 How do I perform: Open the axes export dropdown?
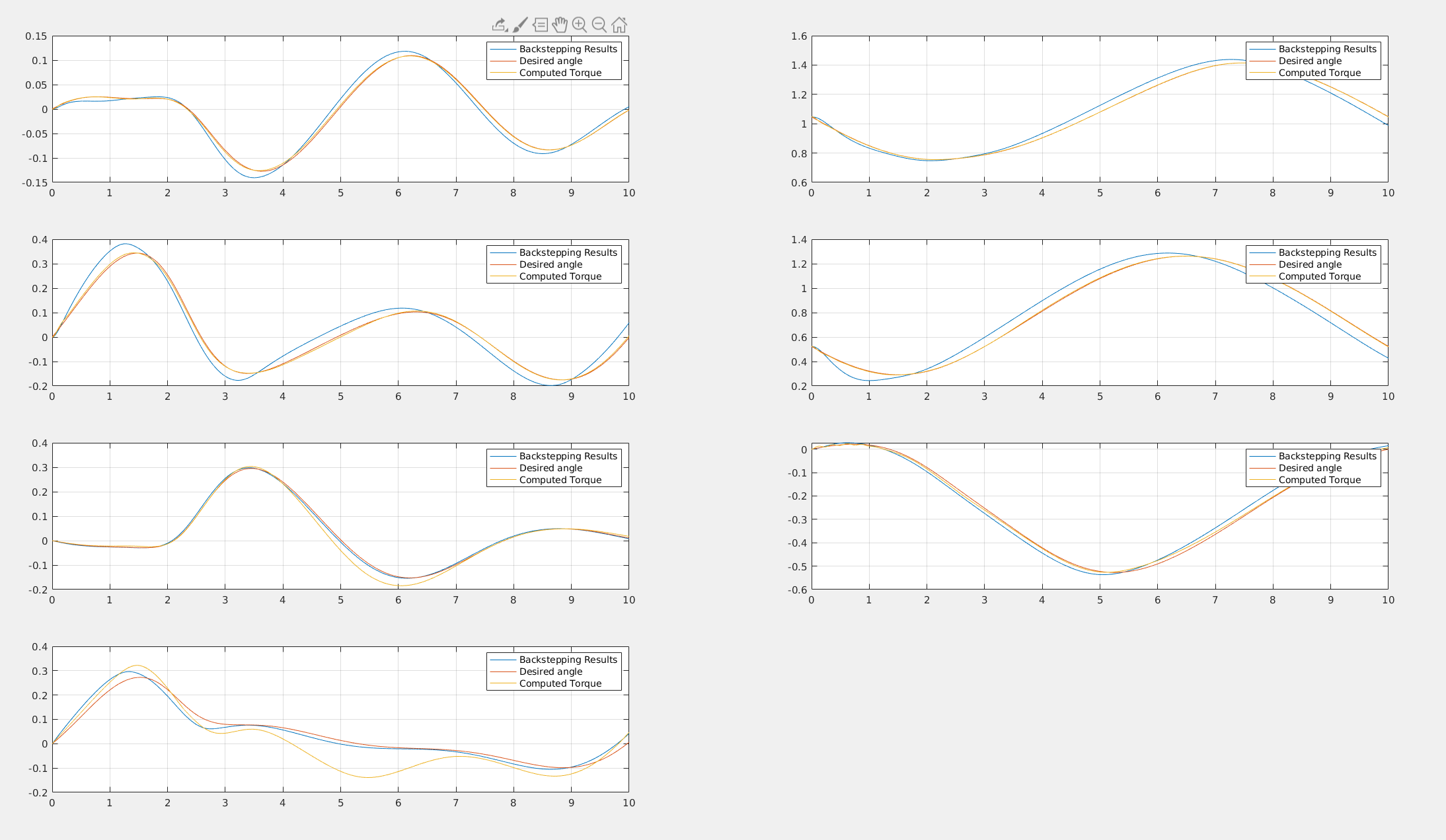coord(500,25)
